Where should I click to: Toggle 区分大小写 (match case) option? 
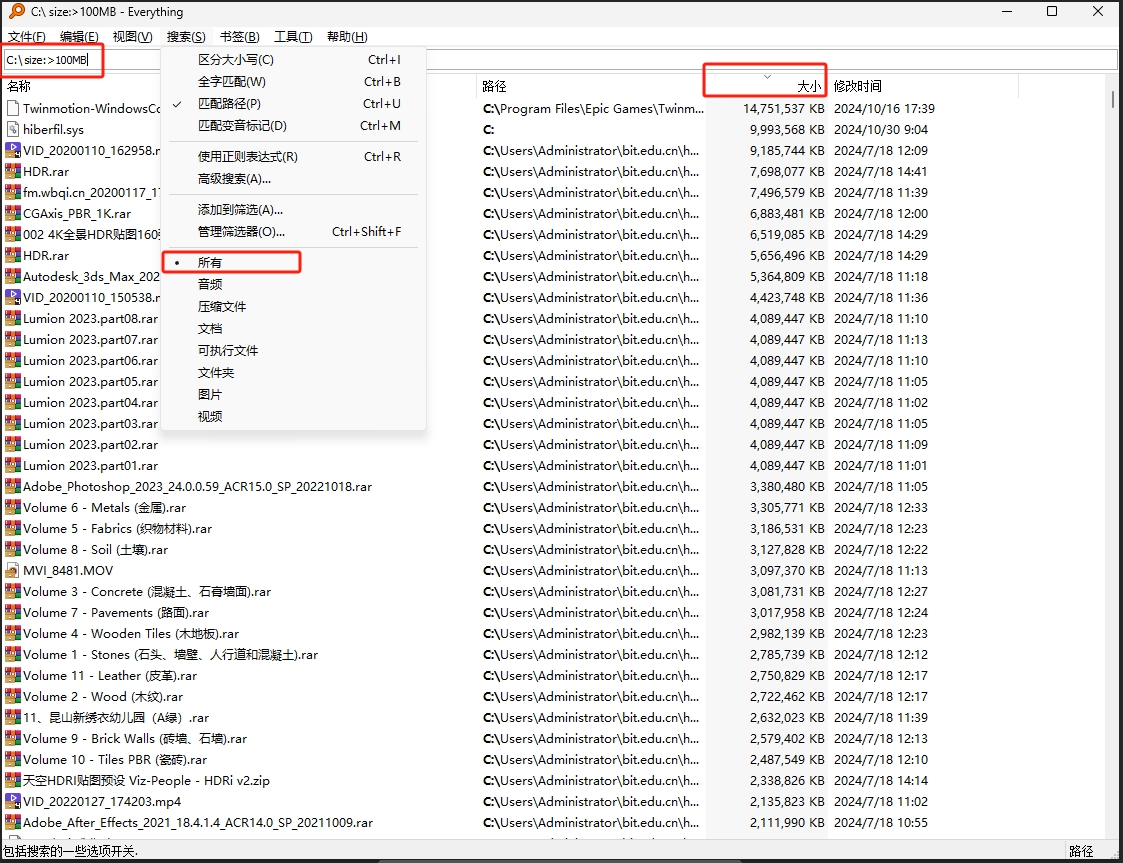tap(294, 59)
